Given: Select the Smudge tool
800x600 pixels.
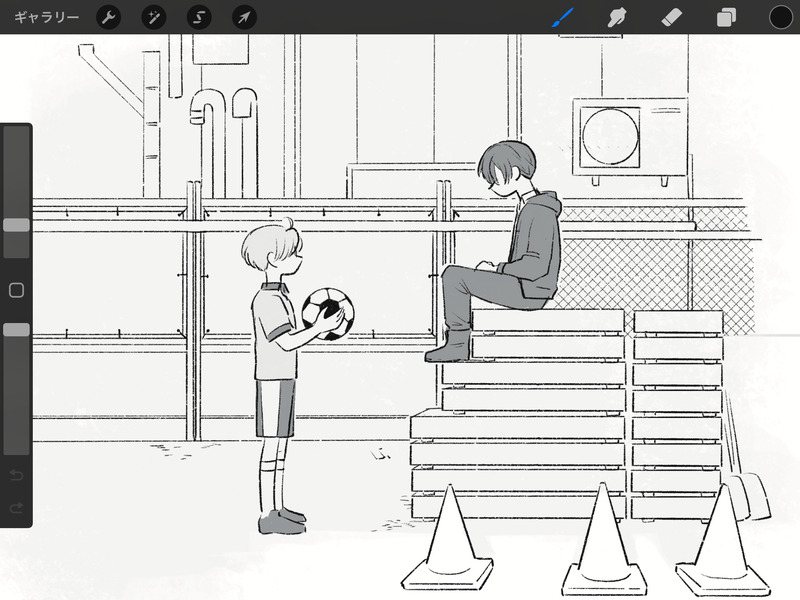Looking at the screenshot, I should pos(617,17).
